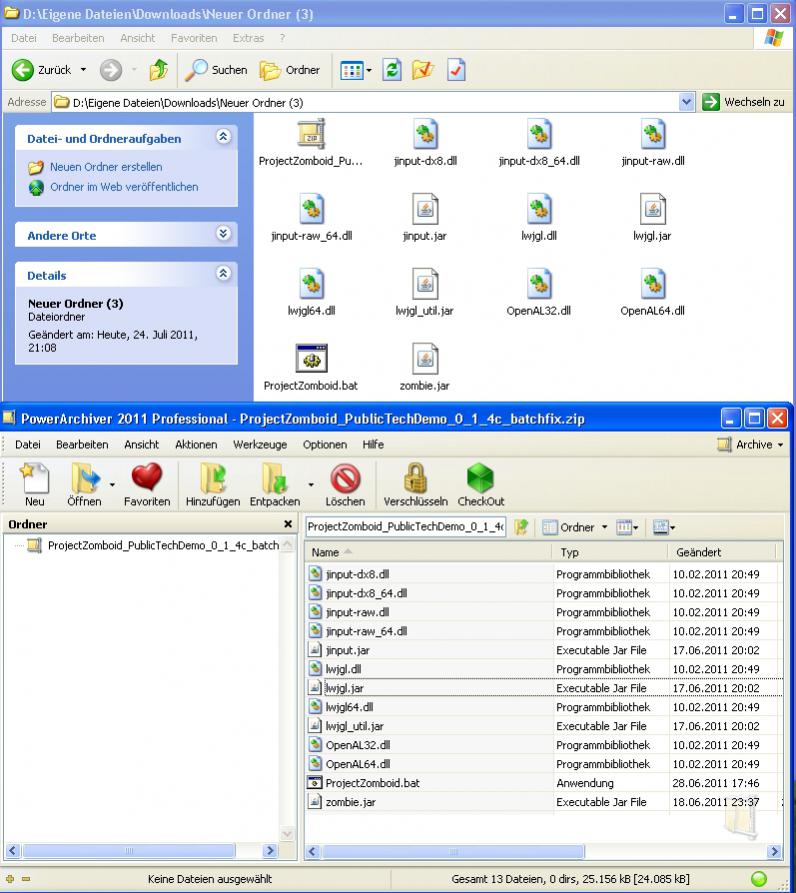Click the CheckOut green cube button
796x893 pixels.
coord(481,485)
